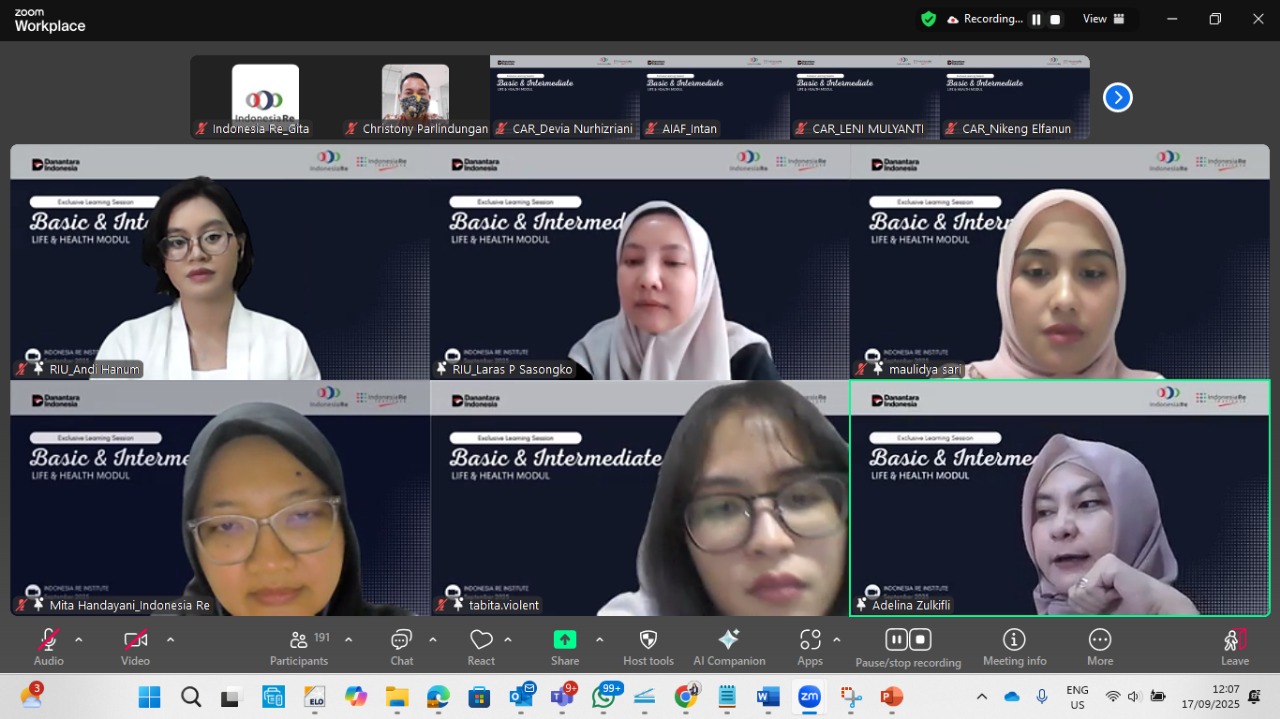This screenshot has width=1280, height=719.
Task: Select Christony Parlindungan's video thumbnail
Action: (415, 97)
